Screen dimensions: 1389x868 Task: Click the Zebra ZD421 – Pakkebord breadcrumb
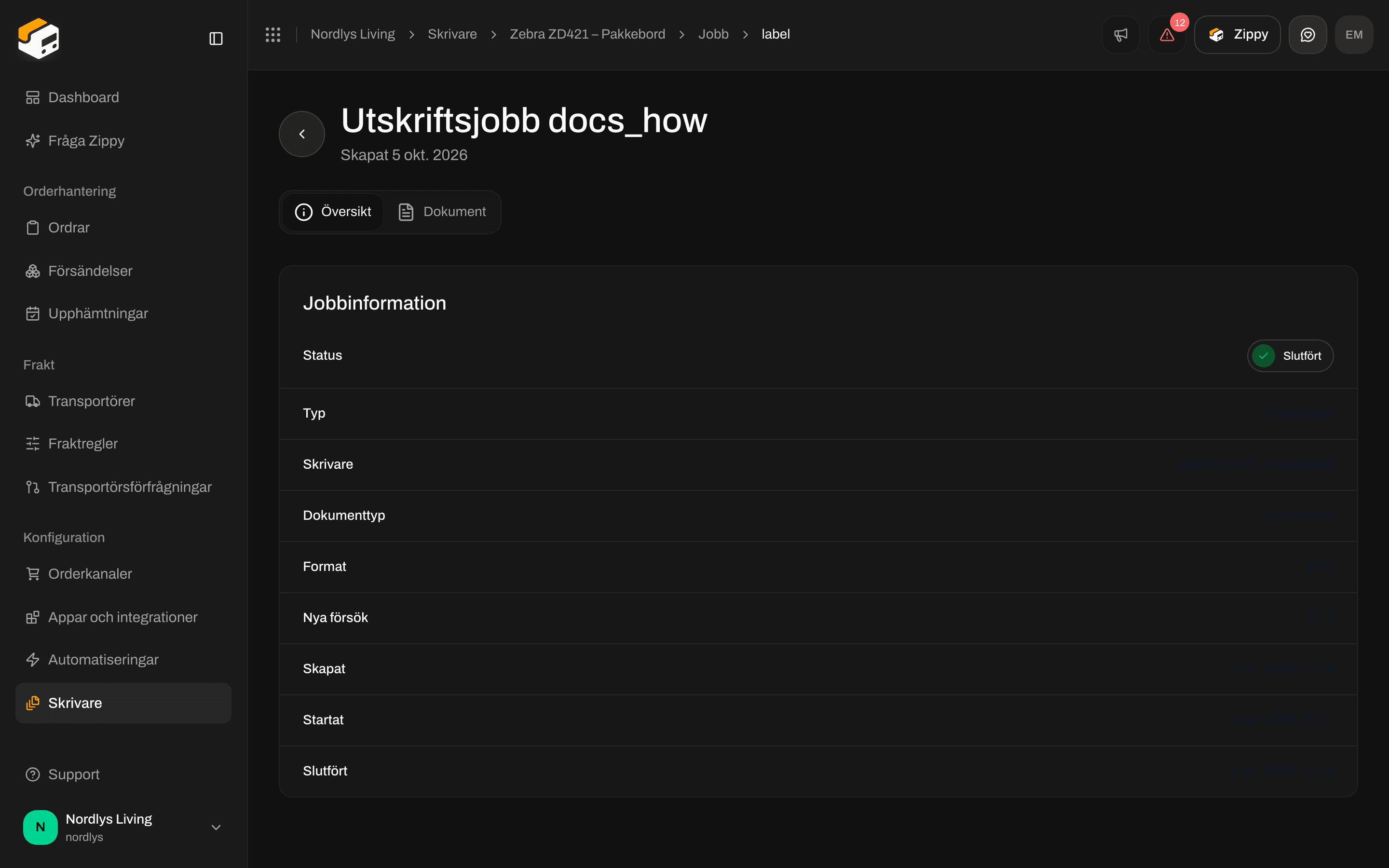tap(587, 34)
